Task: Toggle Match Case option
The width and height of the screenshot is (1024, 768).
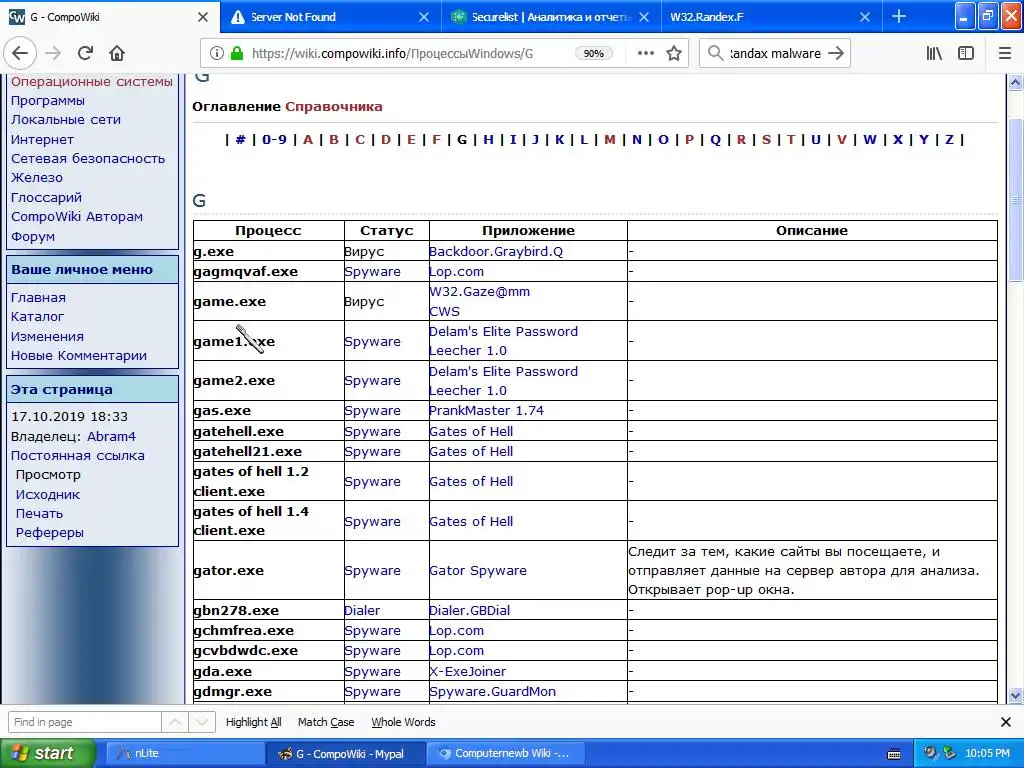Action: 326,722
